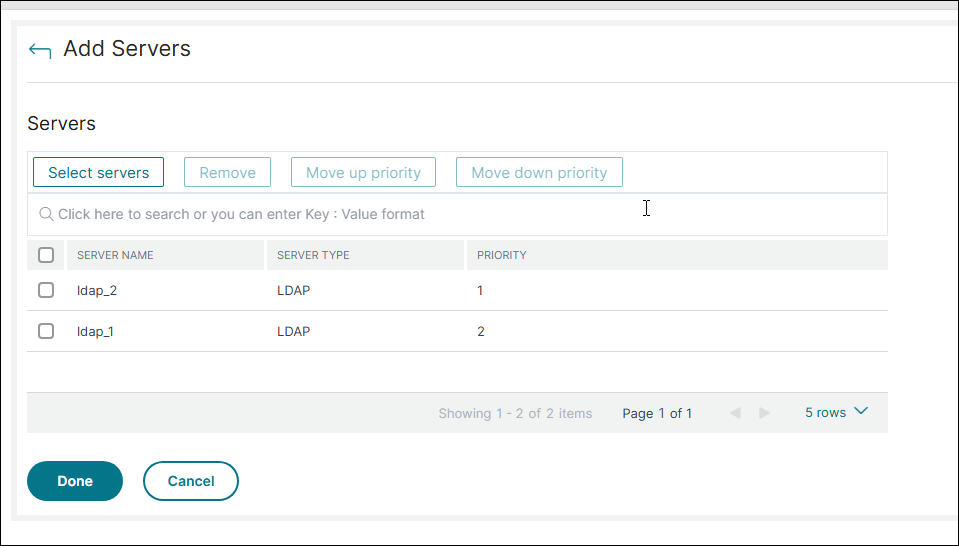Click the back arrow beside Add Servers
Screen dimensions: 959x546
40,50
